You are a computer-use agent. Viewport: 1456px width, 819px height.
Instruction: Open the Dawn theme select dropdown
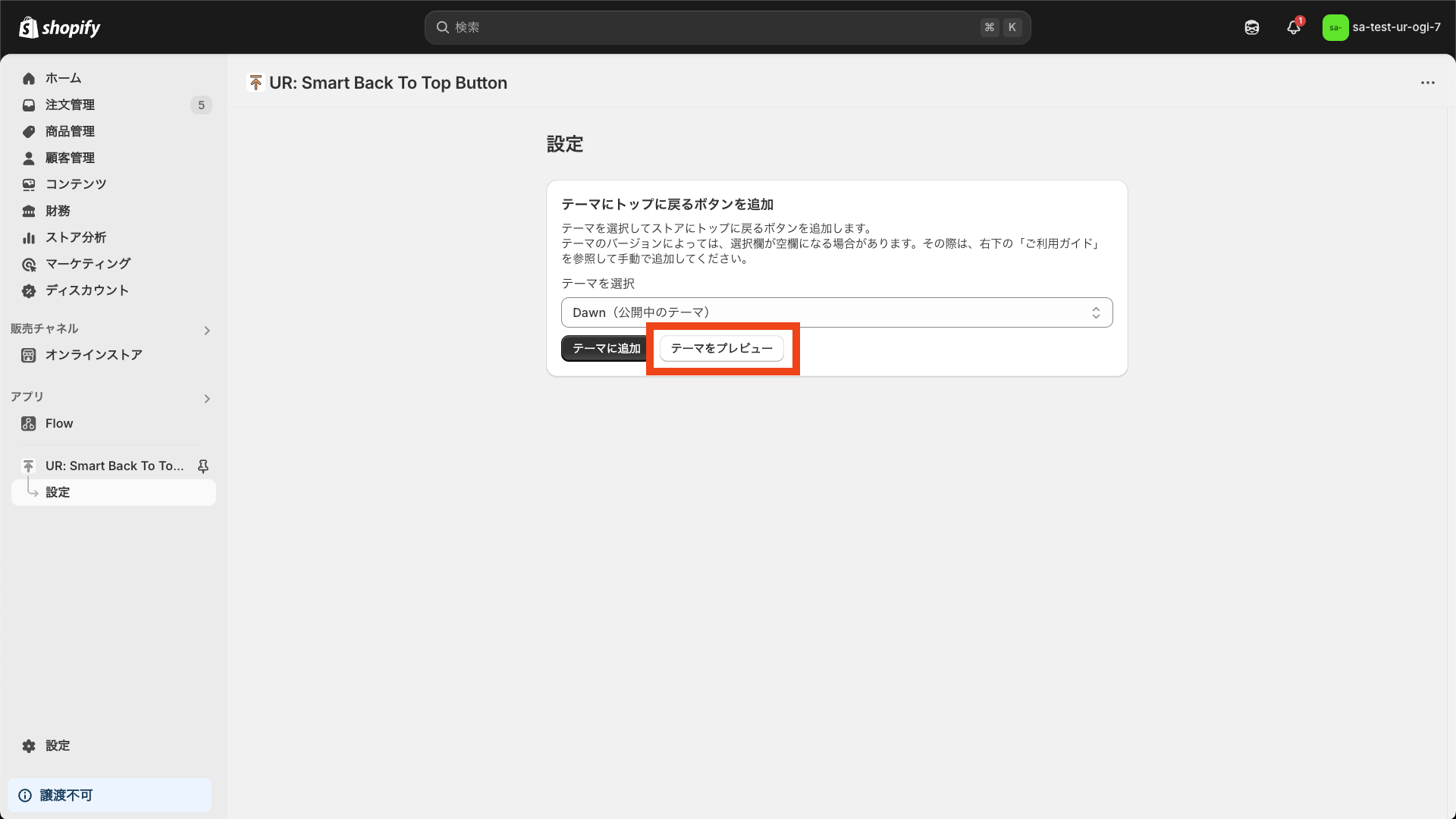pyautogui.click(x=836, y=312)
